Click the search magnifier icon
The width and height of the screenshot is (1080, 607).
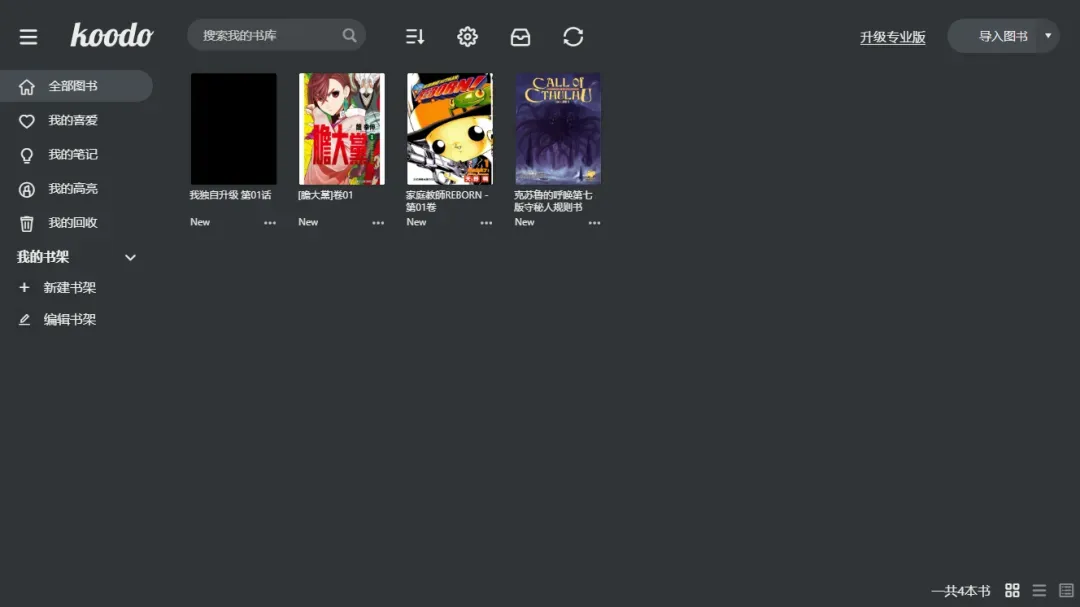pos(349,36)
